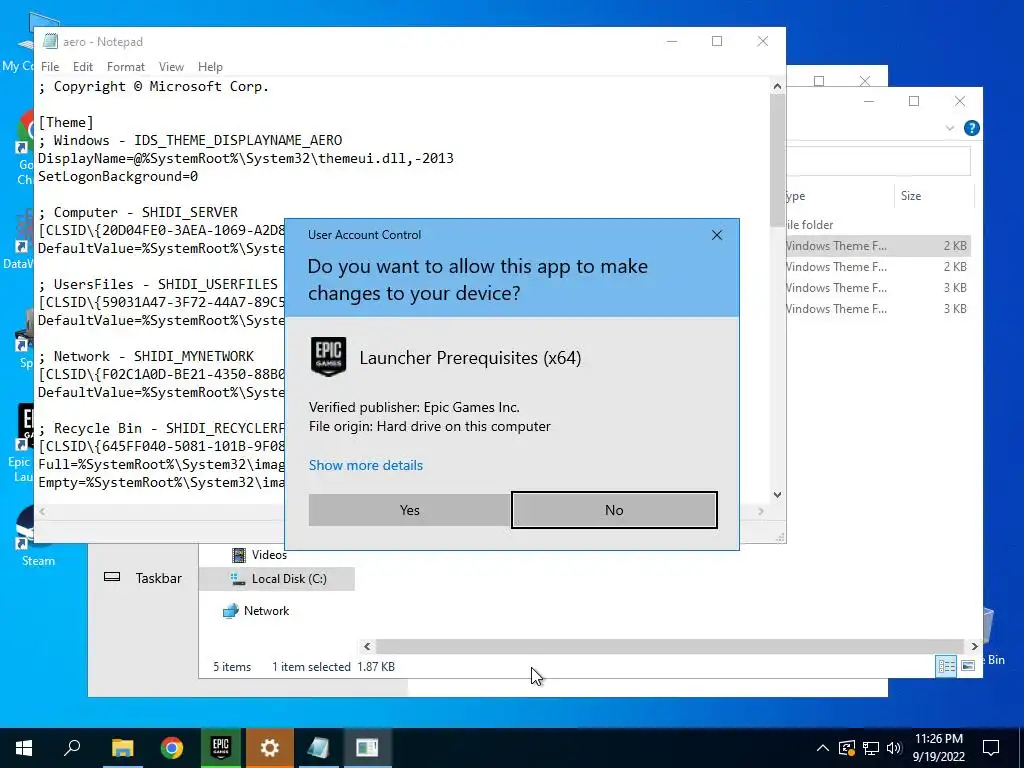Open Google Chrome from taskbar
Screen dimensions: 1024x768
[x=172, y=748]
